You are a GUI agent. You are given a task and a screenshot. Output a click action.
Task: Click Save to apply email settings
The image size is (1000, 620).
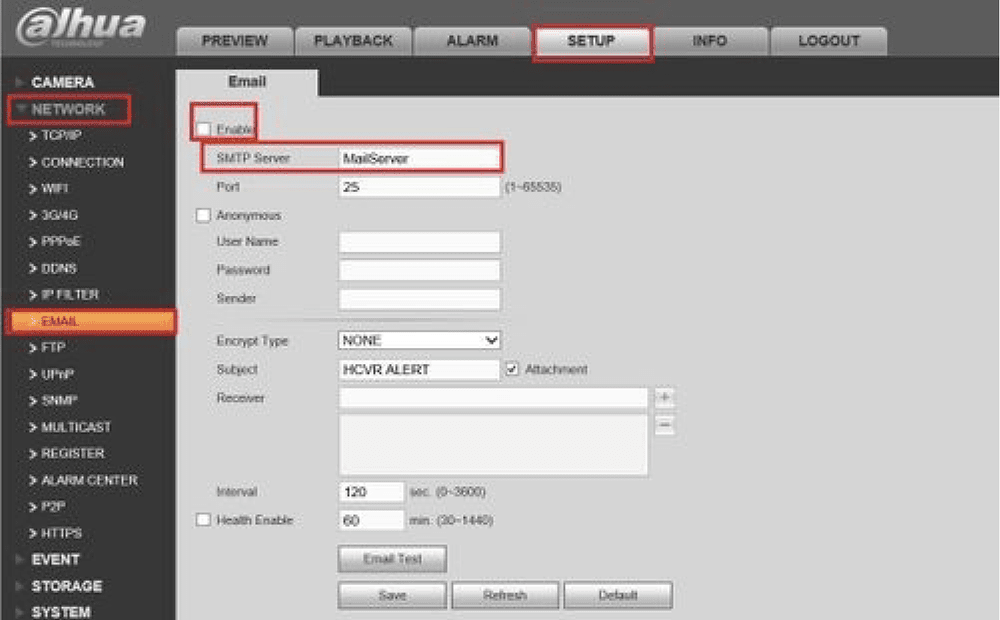point(391,595)
